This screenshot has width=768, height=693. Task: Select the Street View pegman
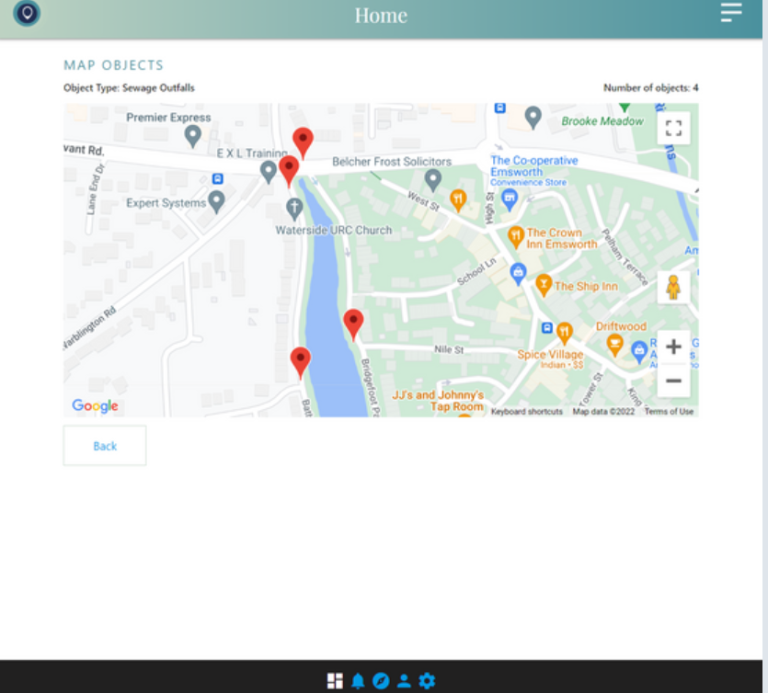click(x=673, y=287)
